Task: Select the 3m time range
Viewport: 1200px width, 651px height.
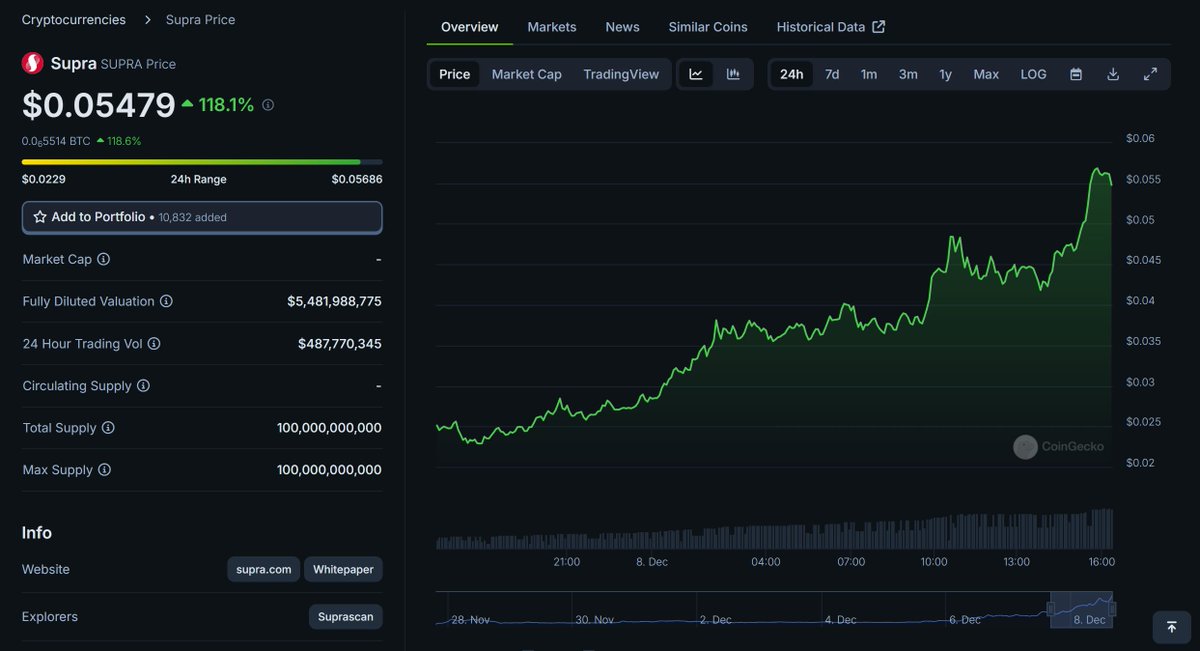Action: [x=908, y=74]
